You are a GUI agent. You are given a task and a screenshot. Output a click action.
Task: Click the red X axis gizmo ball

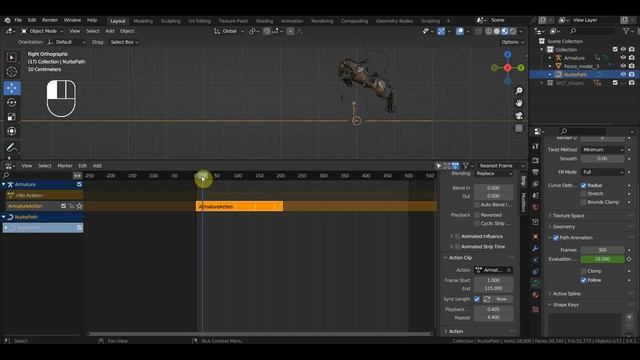[x=507, y=68]
